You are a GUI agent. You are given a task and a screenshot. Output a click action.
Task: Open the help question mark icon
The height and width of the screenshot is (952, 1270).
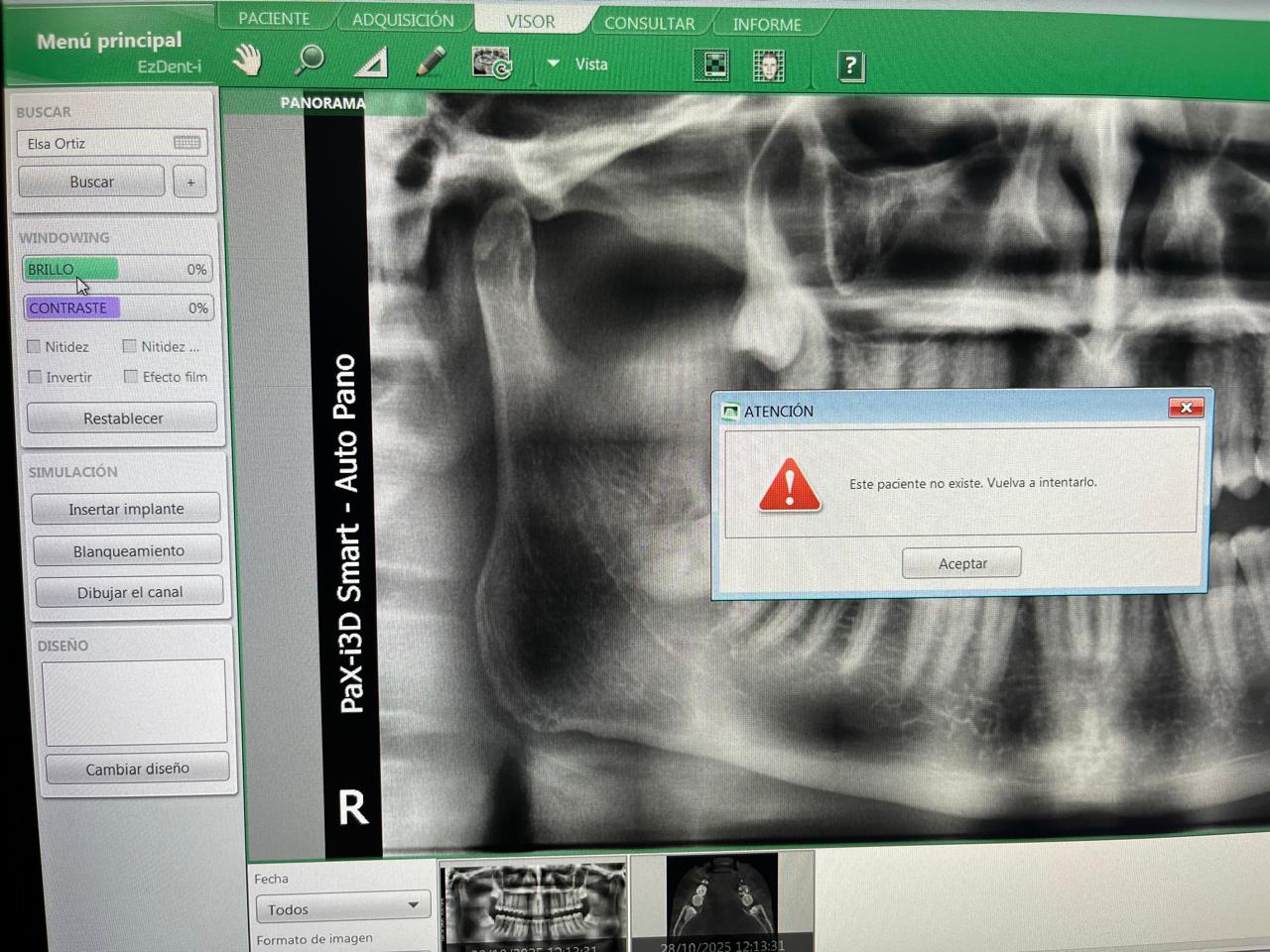[850, 66]
